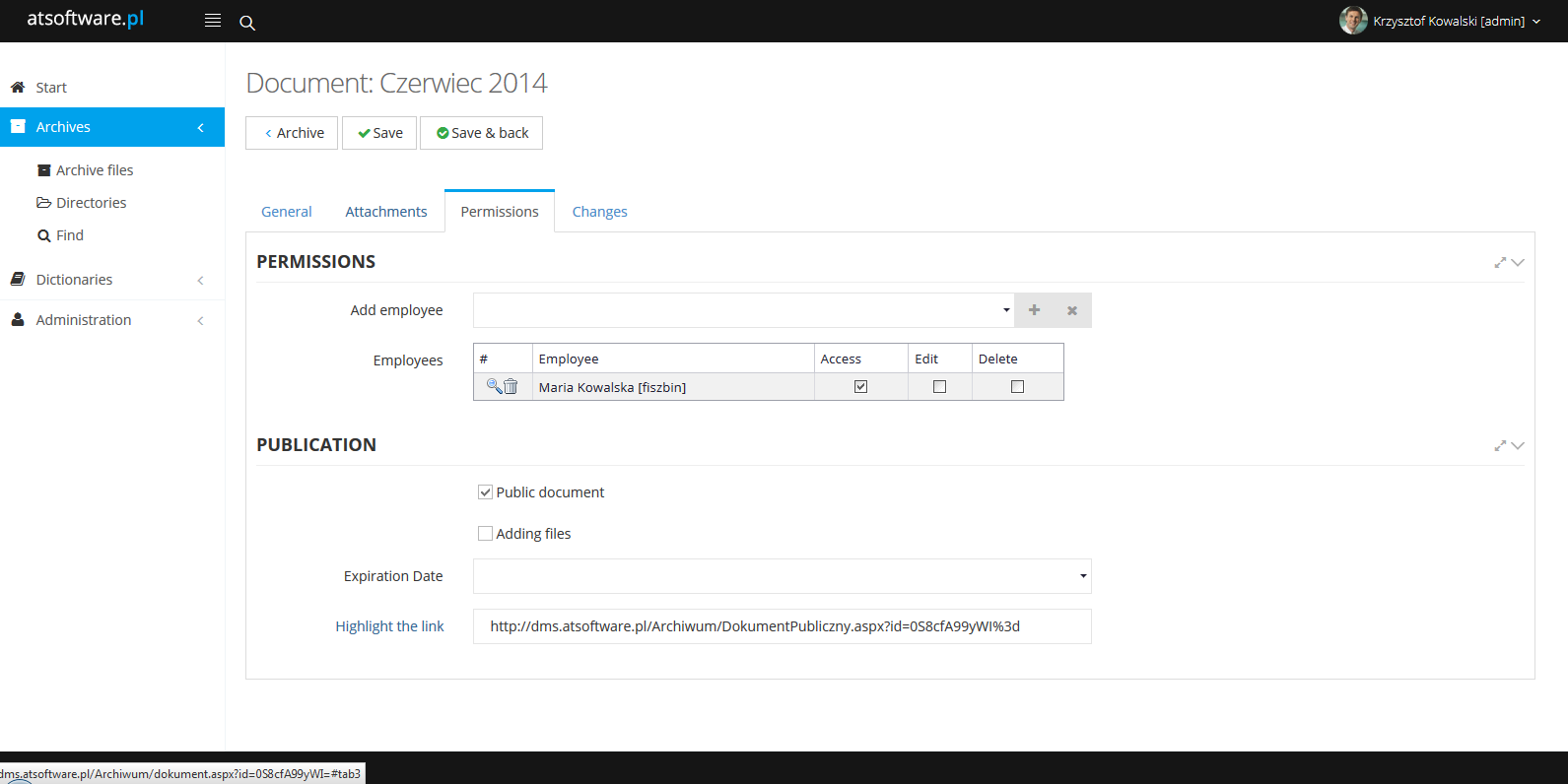This screenshot has width=1568, height=784.
Task: Select the Permissions tab
Action: (x=500, y=212)
